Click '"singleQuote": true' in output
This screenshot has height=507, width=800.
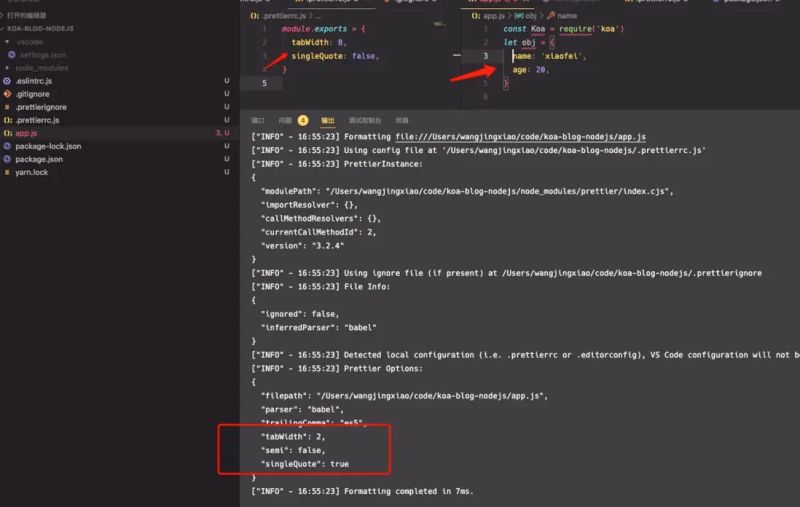(x=305, y=464)
